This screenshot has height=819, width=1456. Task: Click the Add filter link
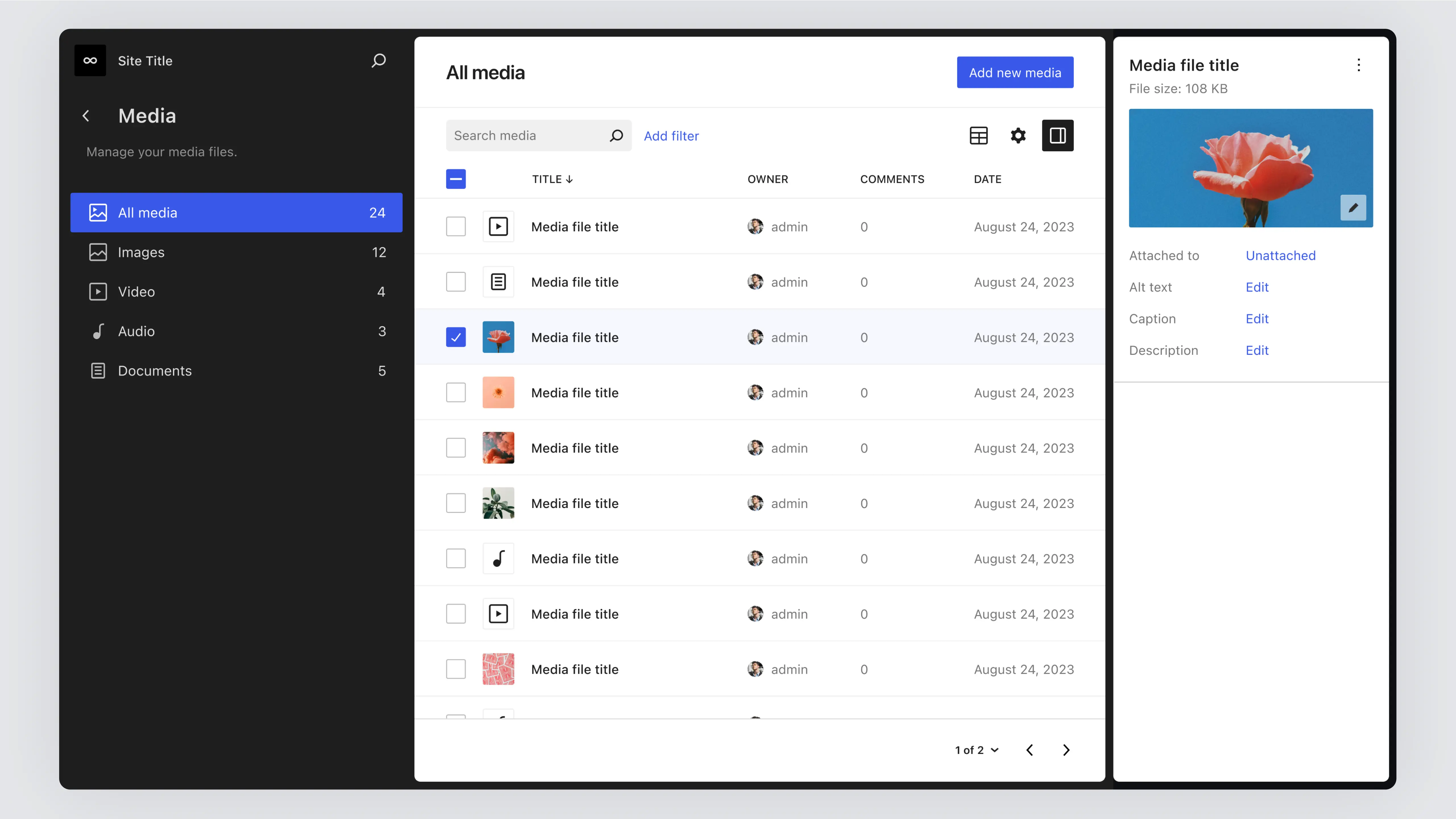tap(671, 136)
